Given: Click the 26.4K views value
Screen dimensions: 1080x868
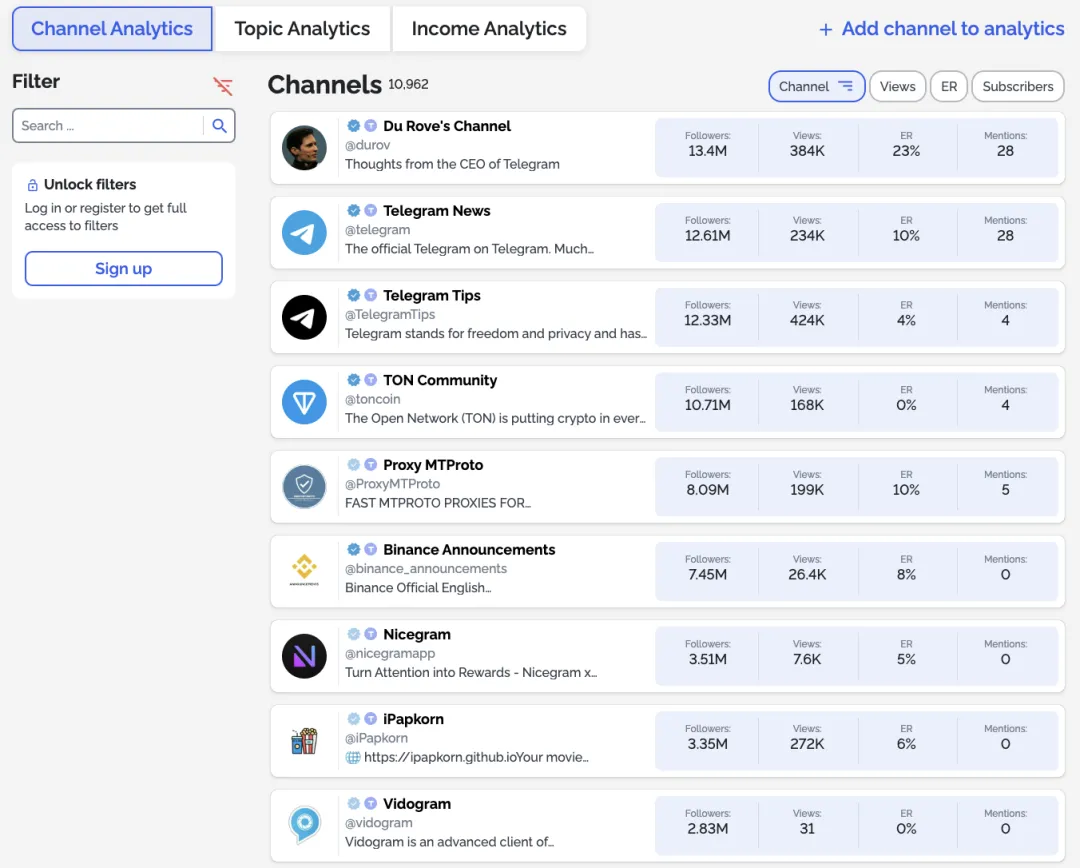Looking at the screenshot, I should pyautogui.click(x=807, y=575).
